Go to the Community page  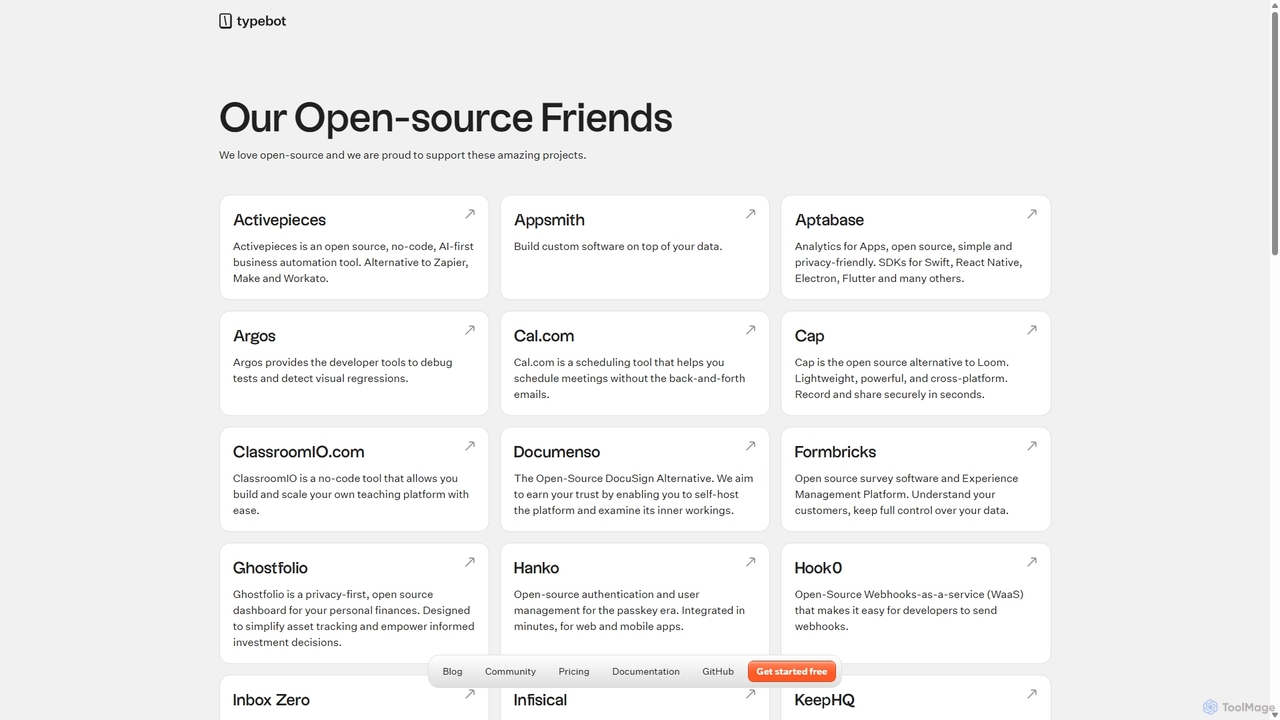[x=510, y=672]
